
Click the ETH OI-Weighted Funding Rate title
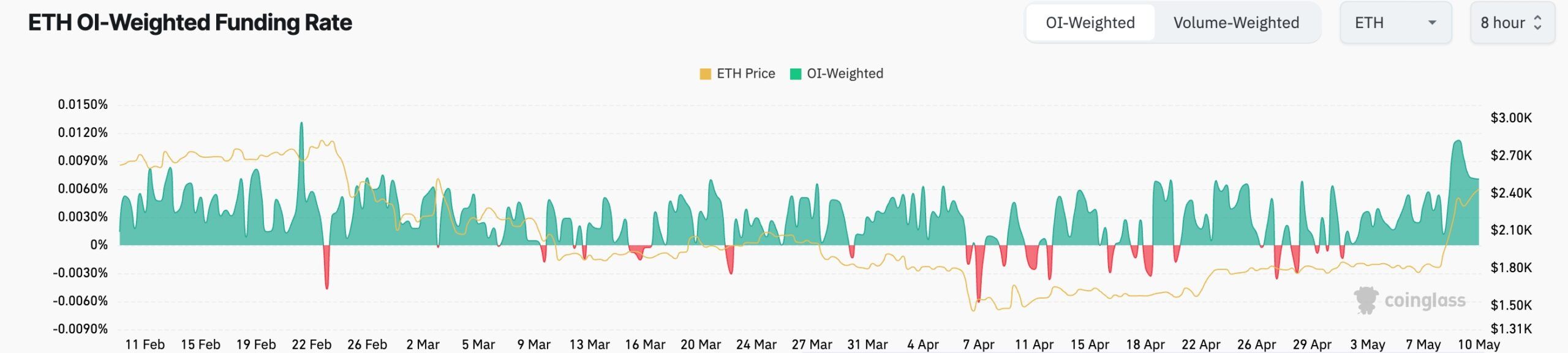(190, 23)
